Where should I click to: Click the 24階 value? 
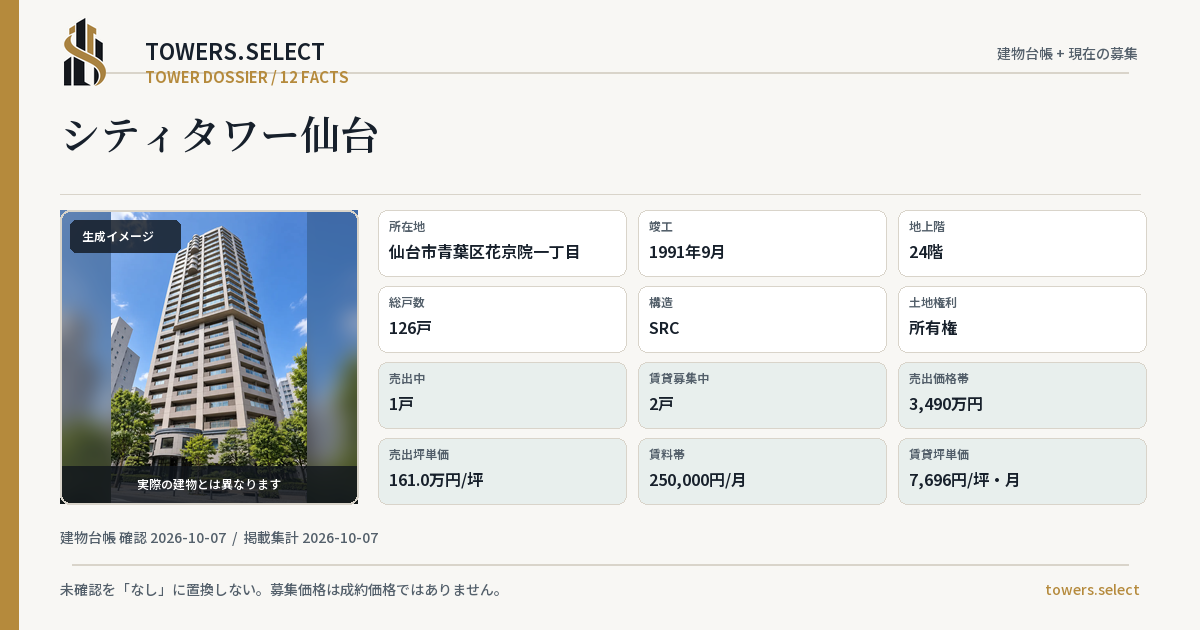click(x=926, y=252)
